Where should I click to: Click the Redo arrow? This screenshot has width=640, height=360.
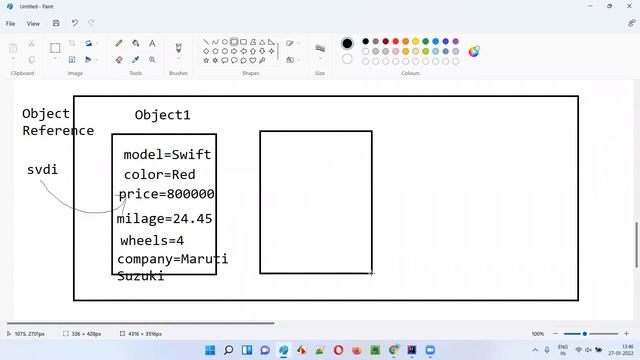[91, 23]
